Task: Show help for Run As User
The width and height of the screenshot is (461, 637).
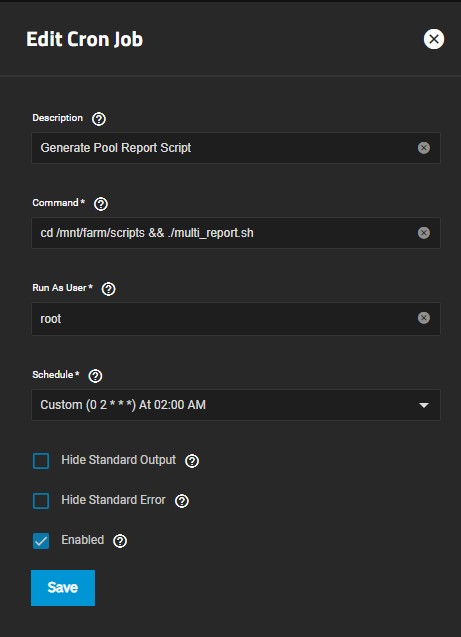Action: [108, 289]
